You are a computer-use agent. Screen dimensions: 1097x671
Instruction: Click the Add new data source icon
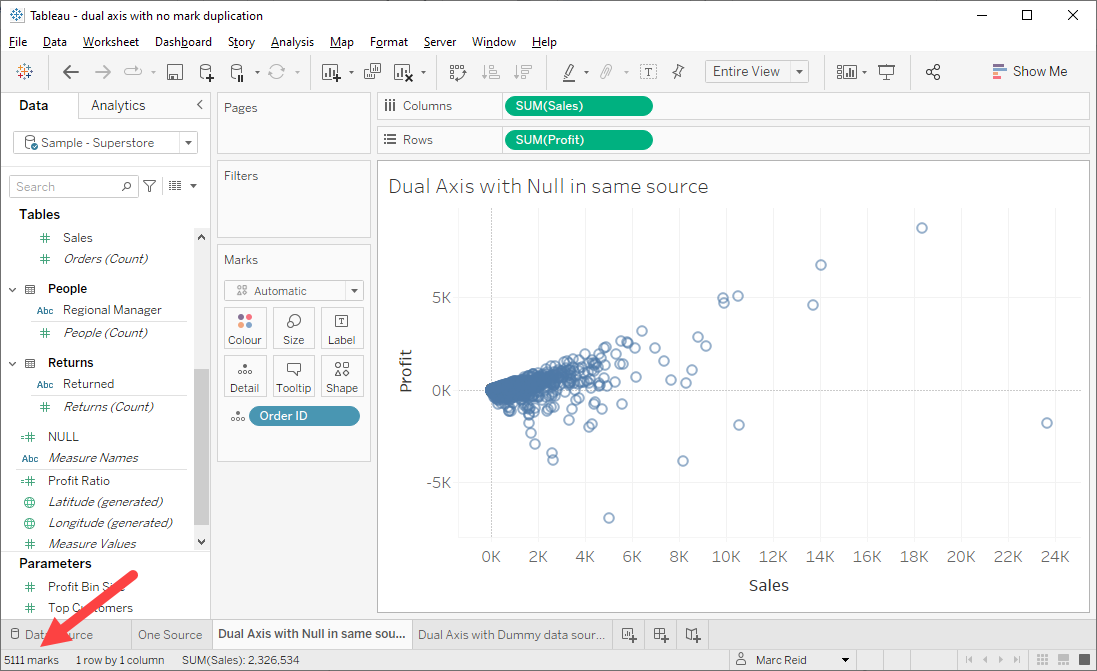point(206,72)
